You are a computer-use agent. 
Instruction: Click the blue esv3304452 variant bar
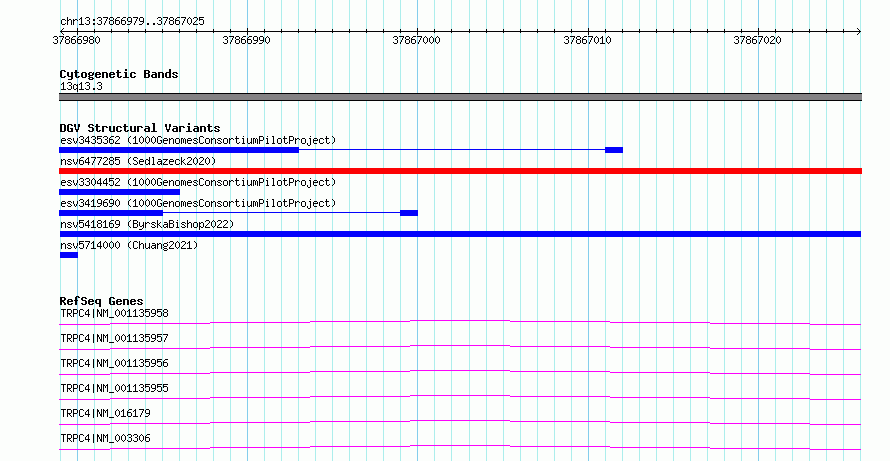point(119,192)
